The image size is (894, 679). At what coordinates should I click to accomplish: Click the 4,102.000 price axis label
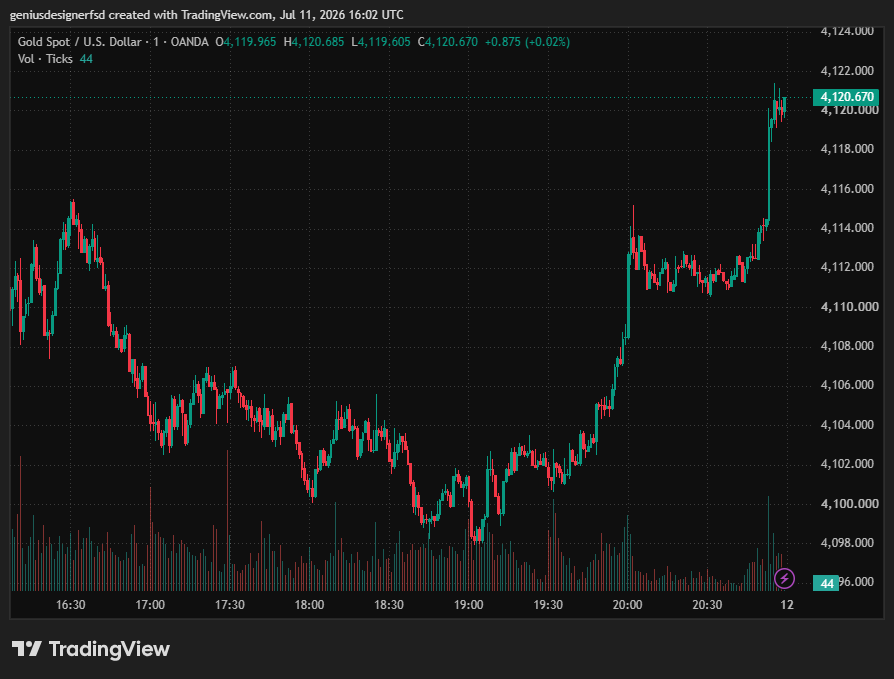coord(847,464)
